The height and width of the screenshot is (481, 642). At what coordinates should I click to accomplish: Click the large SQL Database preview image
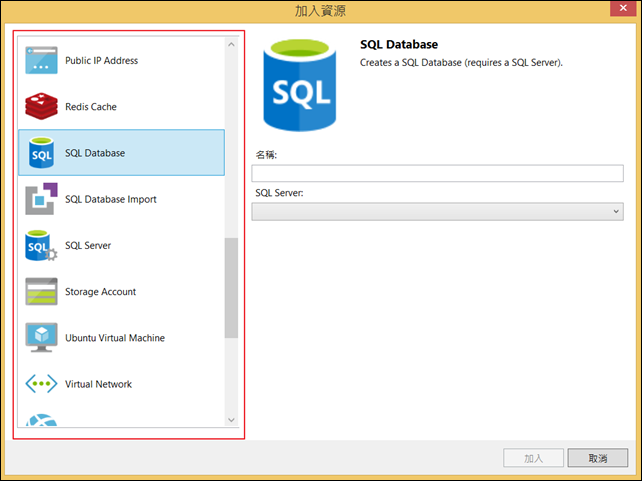300,84
